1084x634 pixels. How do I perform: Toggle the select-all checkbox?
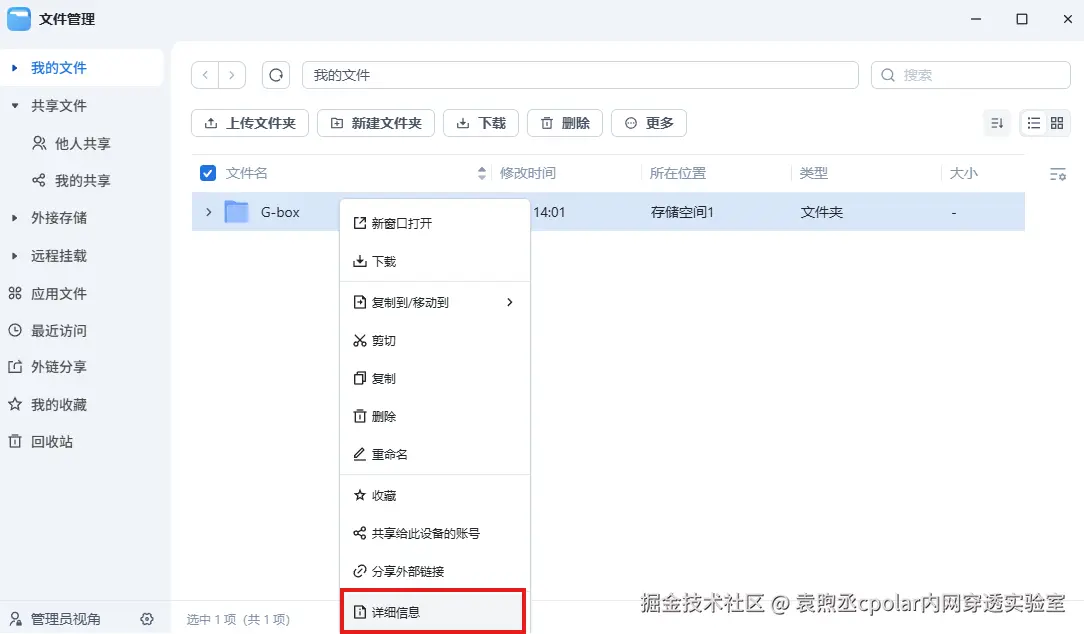click(x=207, y=173)
